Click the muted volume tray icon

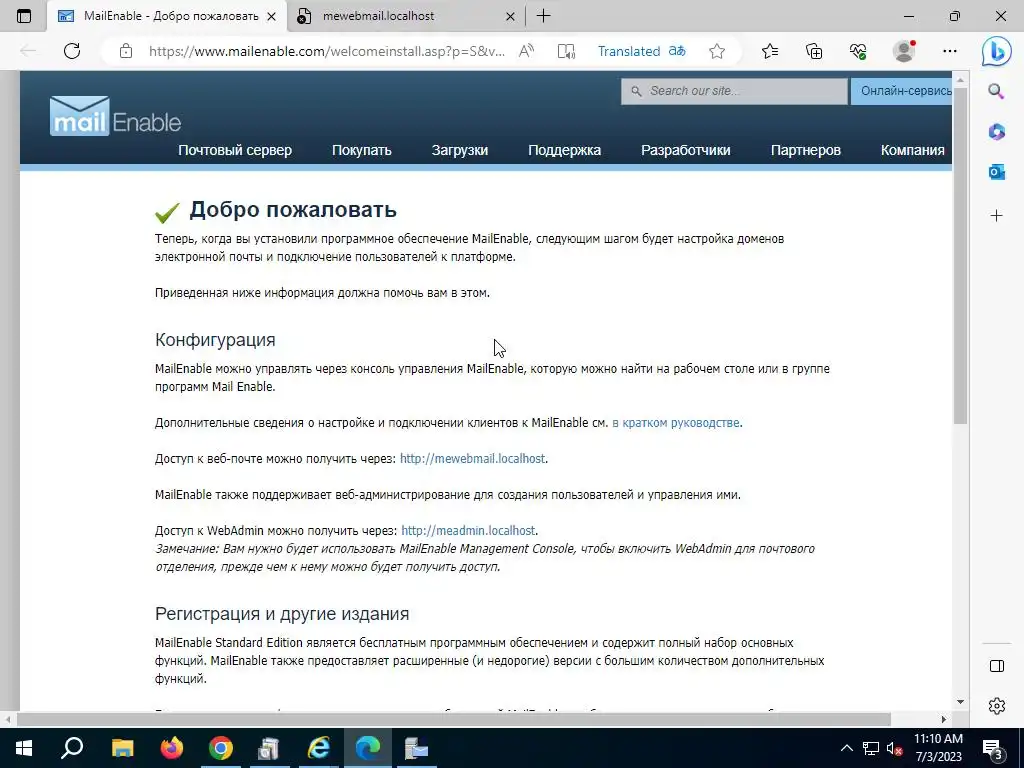coord(894,748)
